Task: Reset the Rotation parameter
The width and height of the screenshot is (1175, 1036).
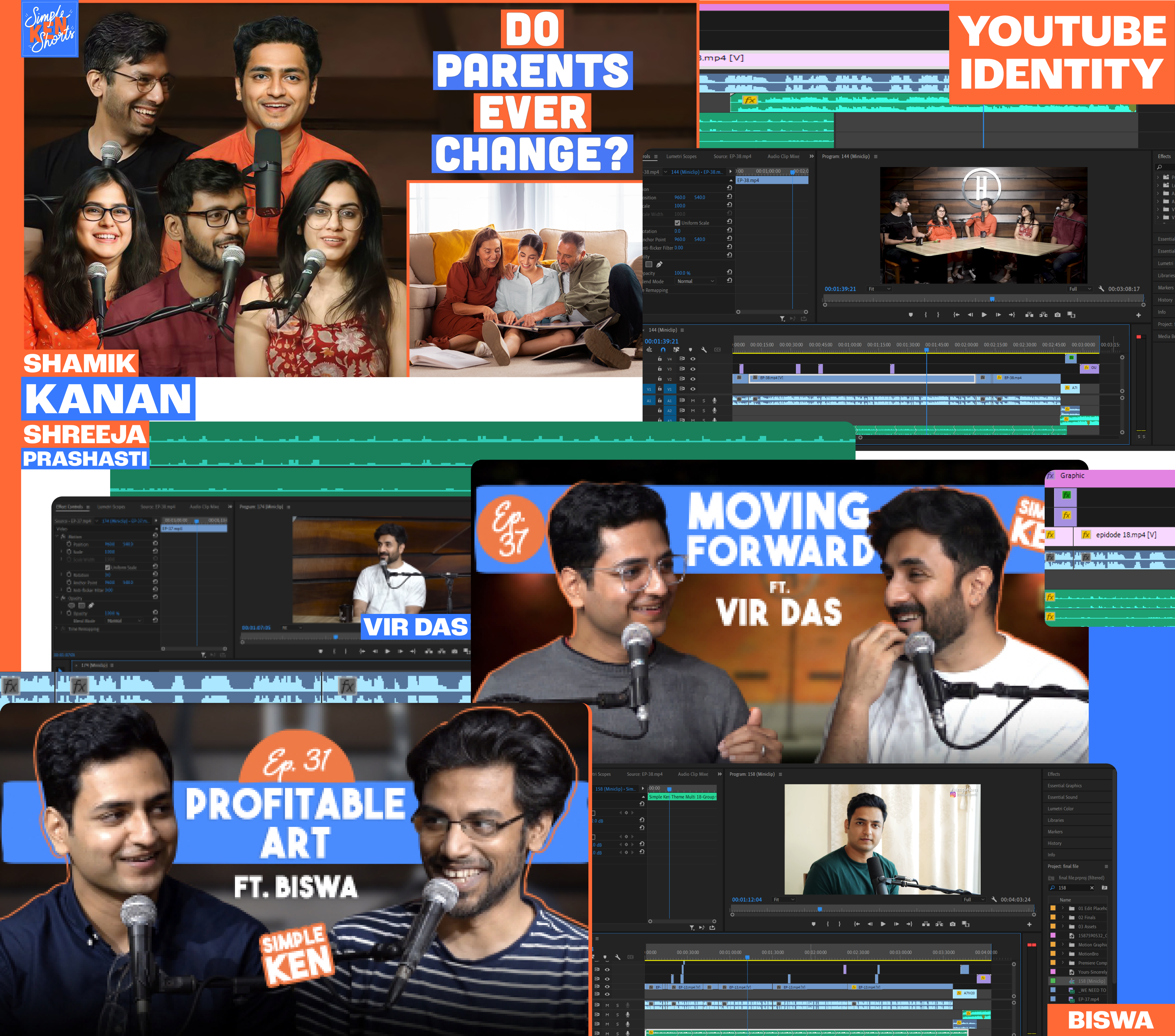Action: tap(729, 230)
